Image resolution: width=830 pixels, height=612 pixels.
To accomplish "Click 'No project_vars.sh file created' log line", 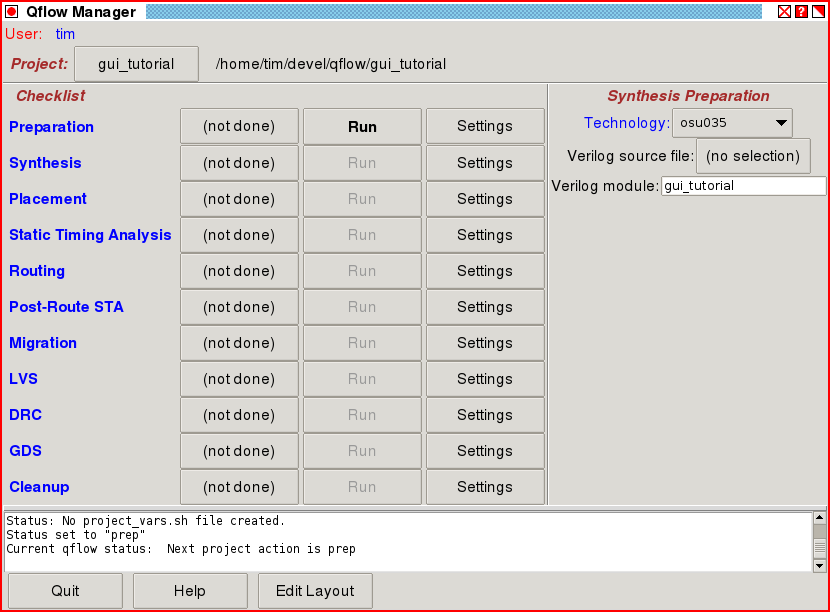I will (x=146, y=521).
